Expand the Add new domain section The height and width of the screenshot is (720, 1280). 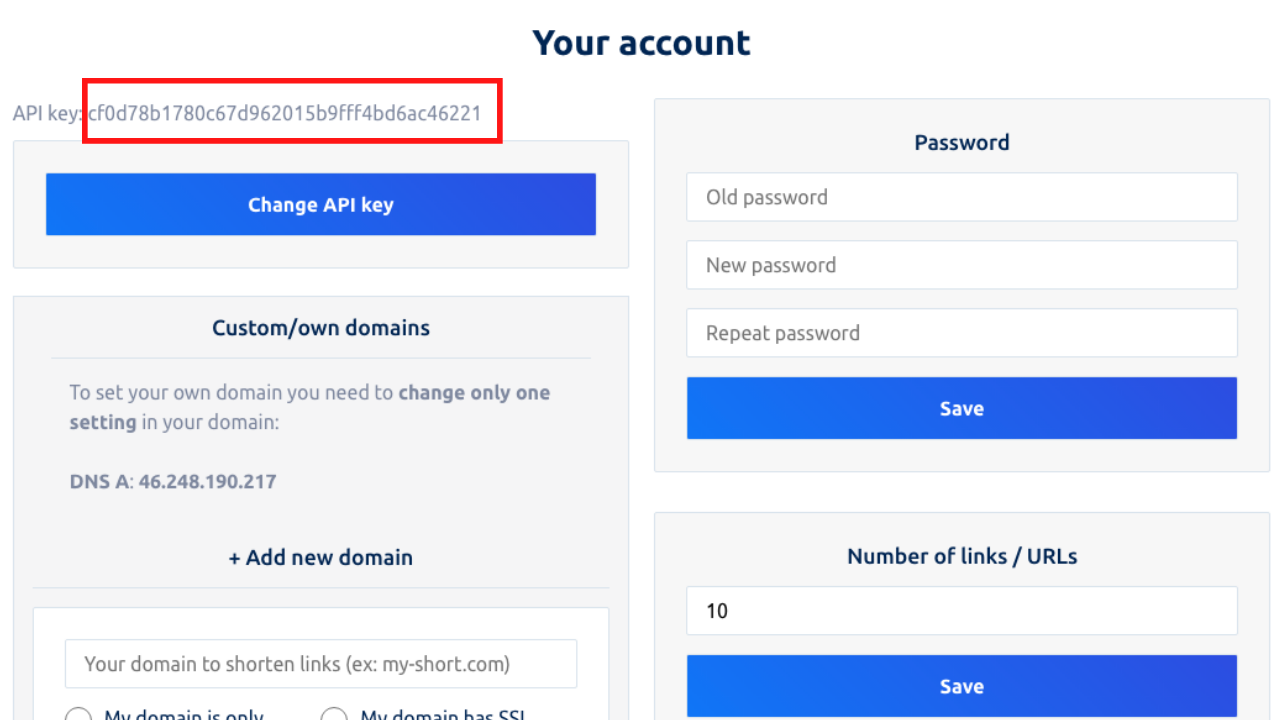point(320,557)
